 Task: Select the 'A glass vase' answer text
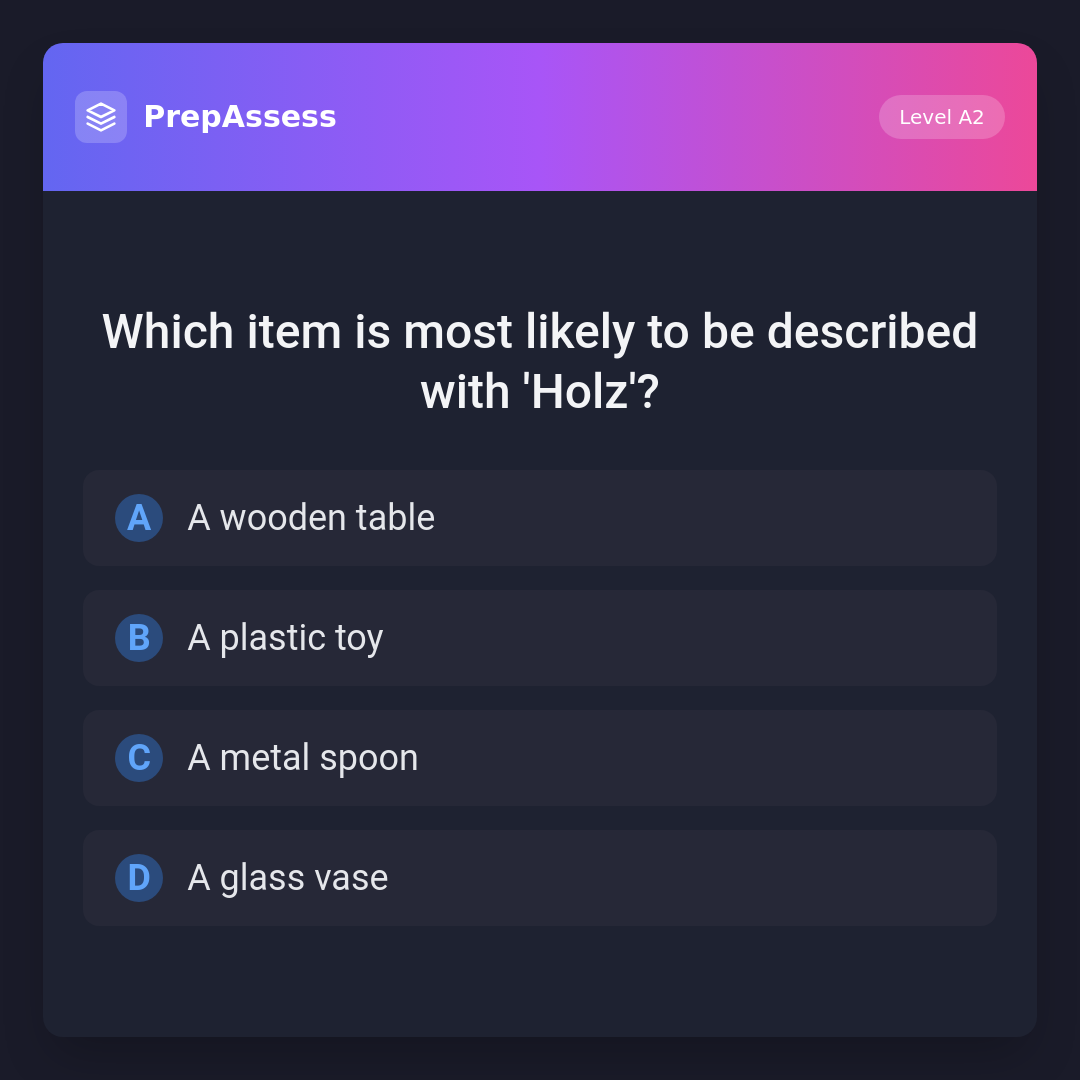tap(288, 878)
